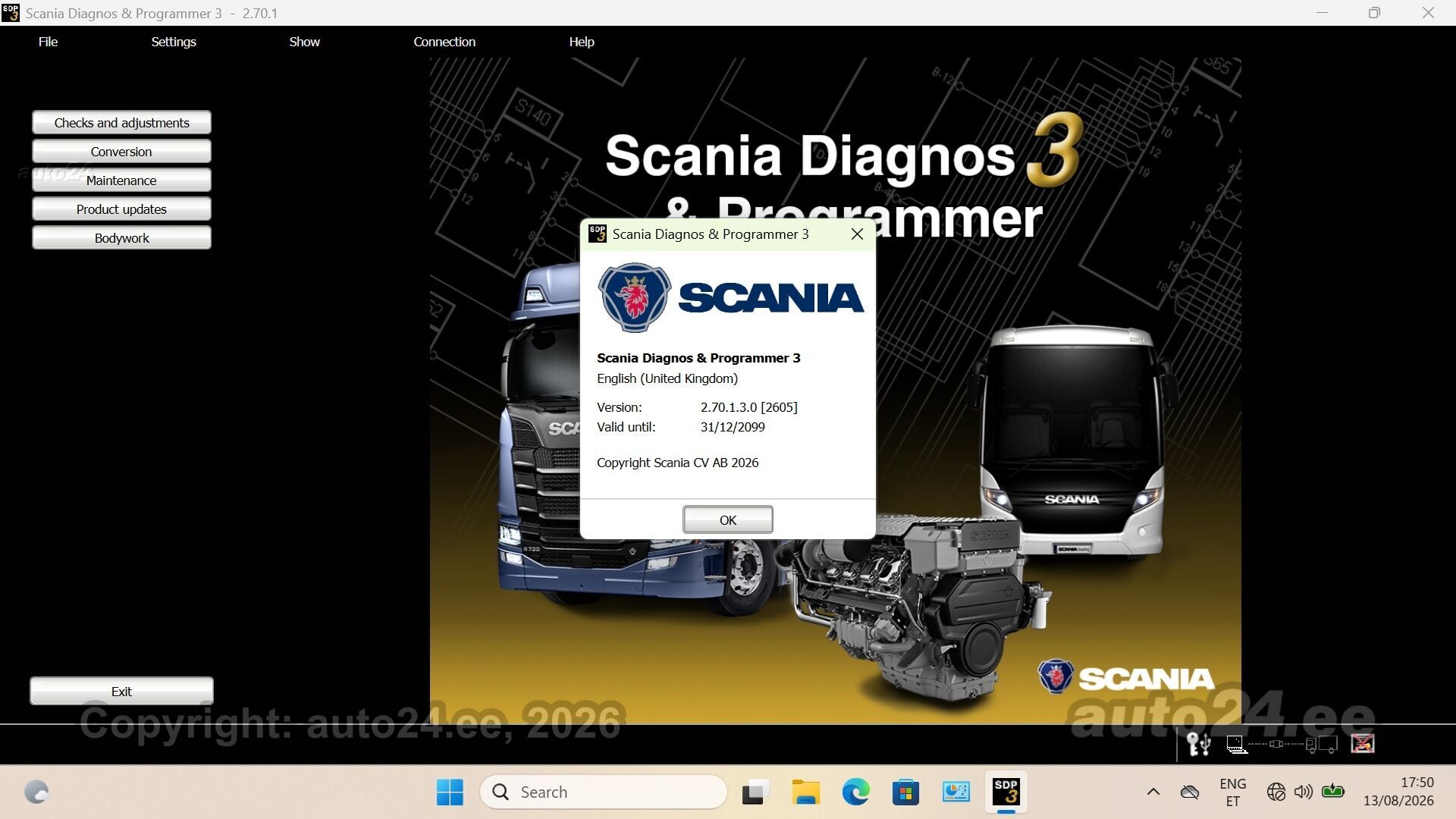The height and width of the screenshot is (819, 1456).
Task: Click the laptop computer connection status icon
Action: (x=1237, y=745)
